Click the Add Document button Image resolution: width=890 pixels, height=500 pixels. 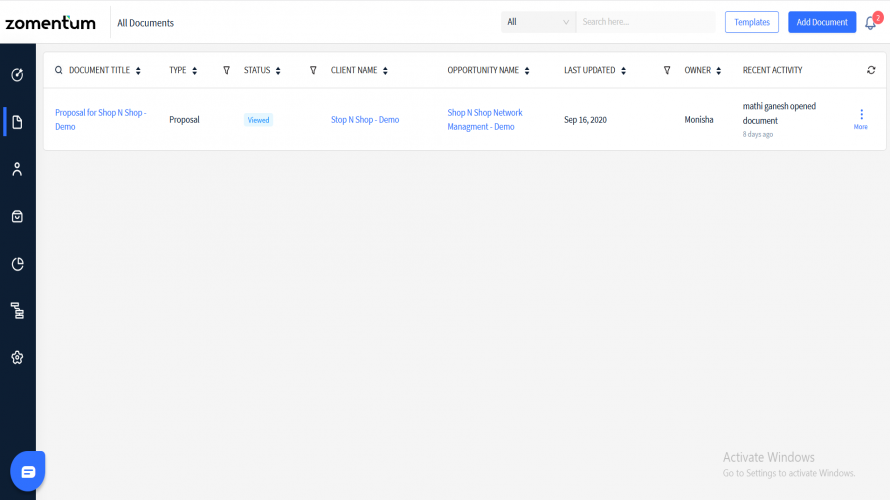click(x=821, y=22)
